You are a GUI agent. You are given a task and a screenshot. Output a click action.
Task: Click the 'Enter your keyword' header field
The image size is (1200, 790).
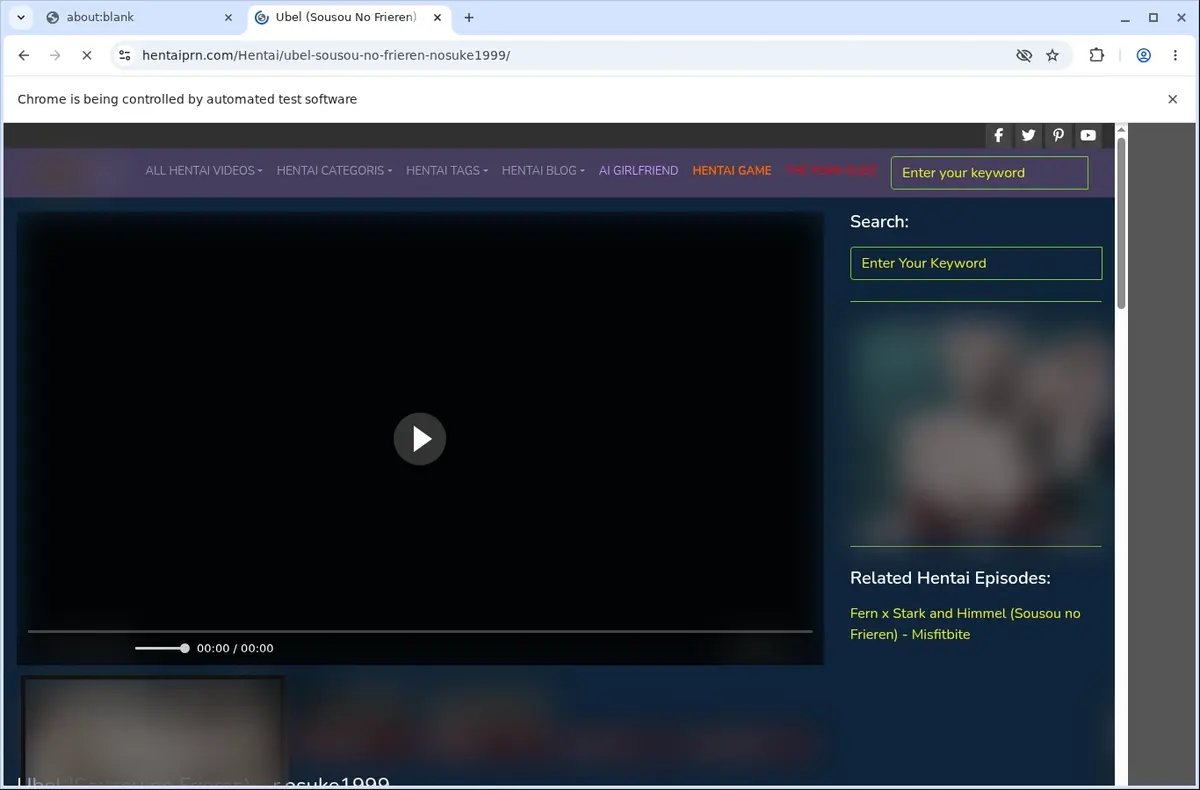coord(989,173)
